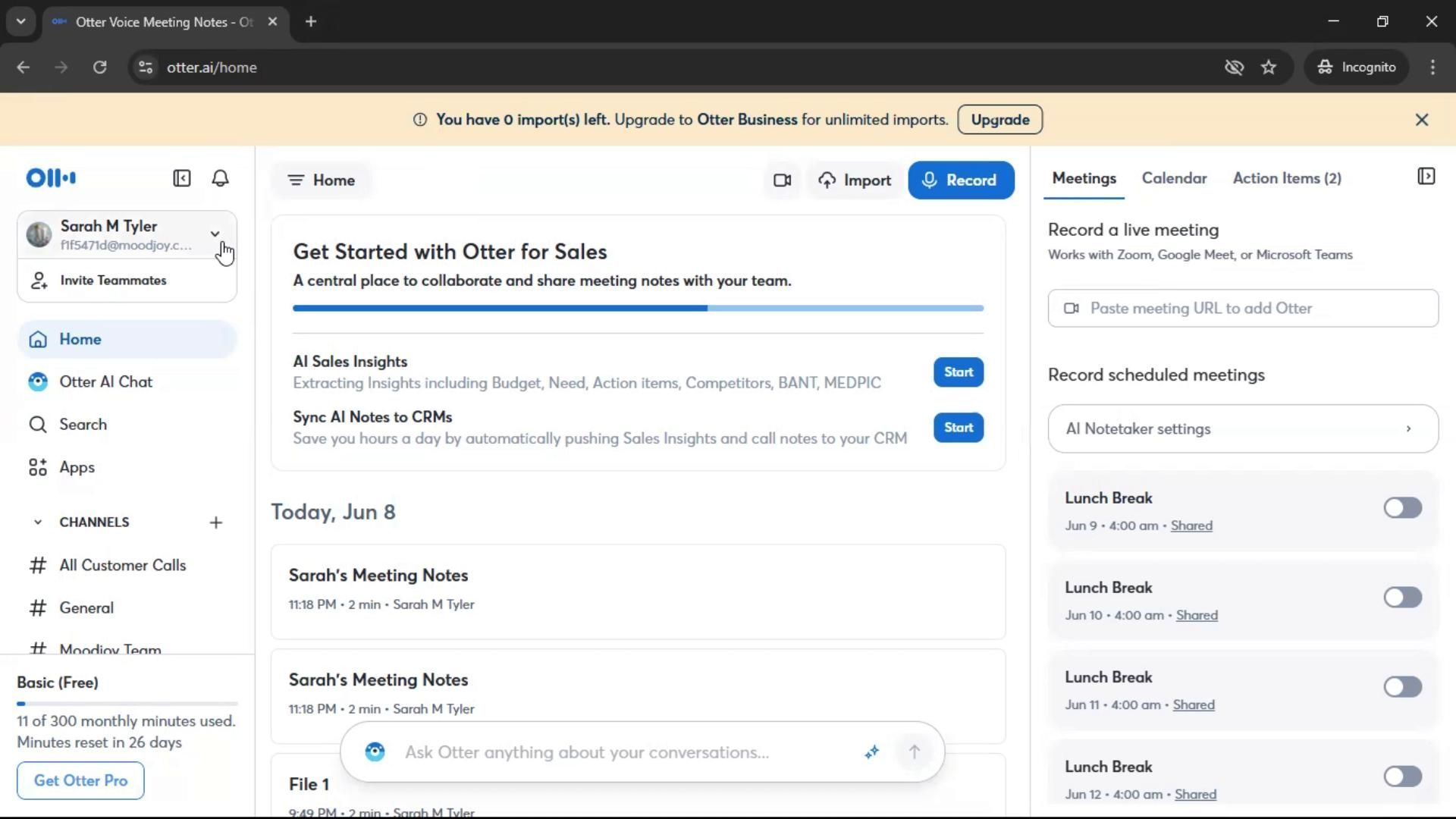Dismiss the import banner with X
Screen dimensions: 1456x819
click(1422, 120)
